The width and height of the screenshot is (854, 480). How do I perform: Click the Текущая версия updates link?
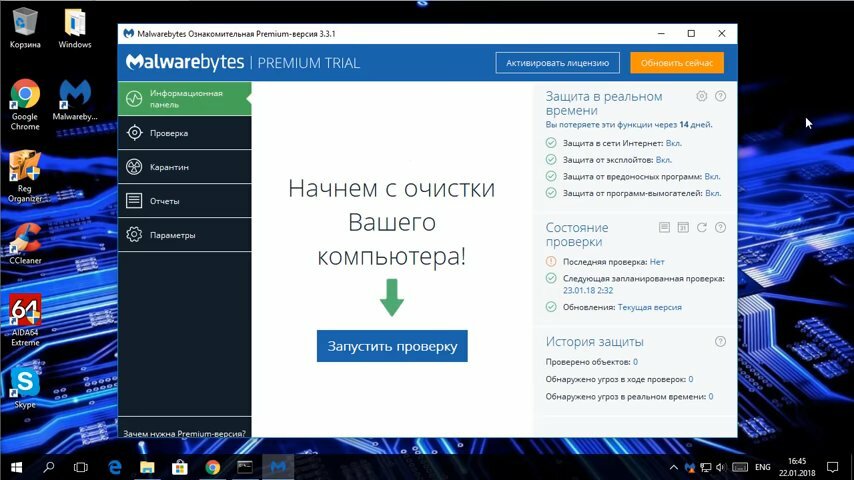click(649, 307)
